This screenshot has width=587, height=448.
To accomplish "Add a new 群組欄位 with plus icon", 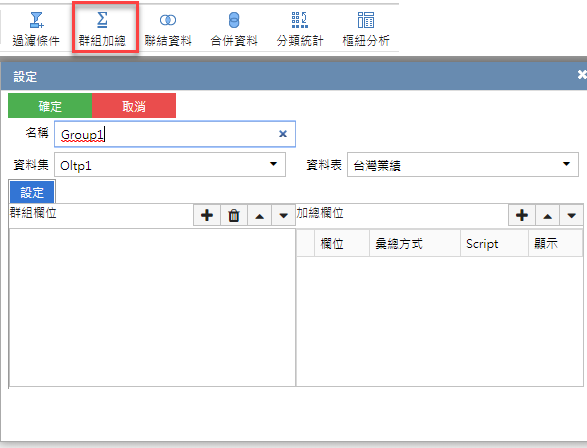I will (207, 215).
